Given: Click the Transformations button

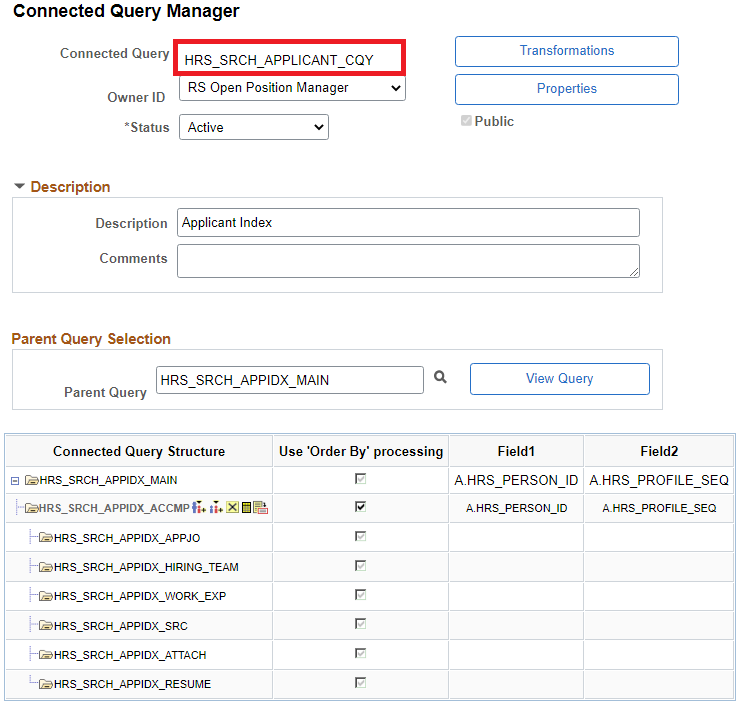Looking at the screenshot, I should [x=566, y=51].
